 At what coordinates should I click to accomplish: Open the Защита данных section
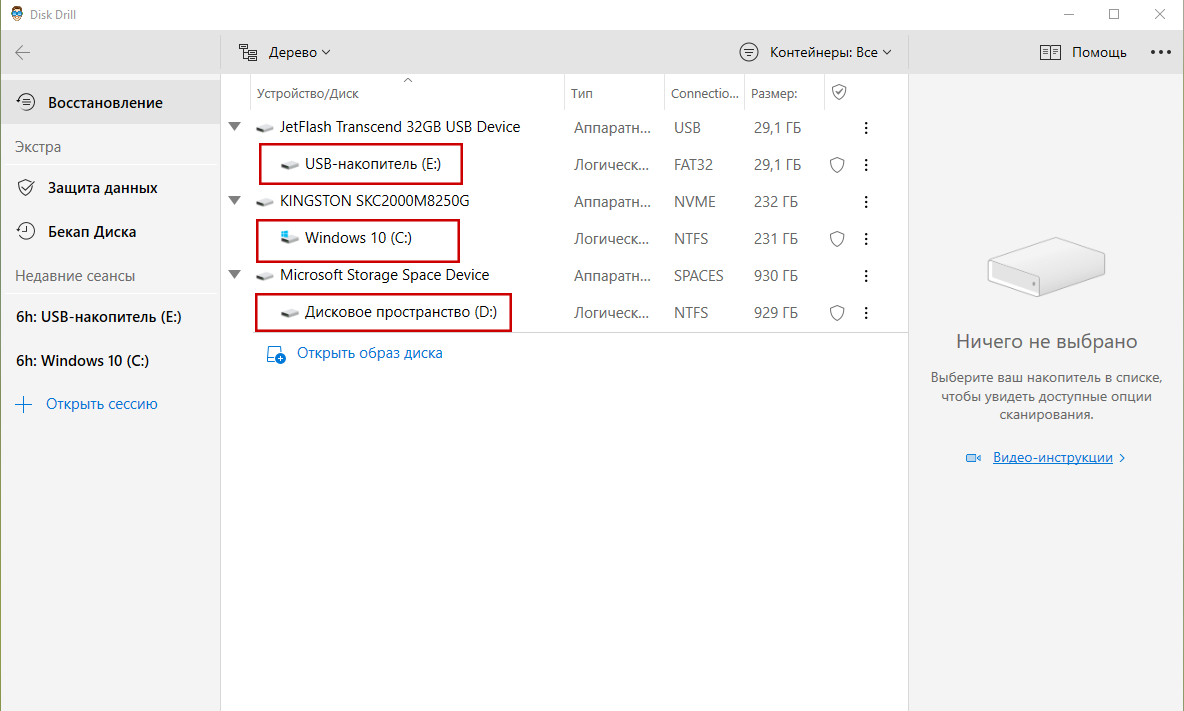pyautogui.click(x=110, y=187)
